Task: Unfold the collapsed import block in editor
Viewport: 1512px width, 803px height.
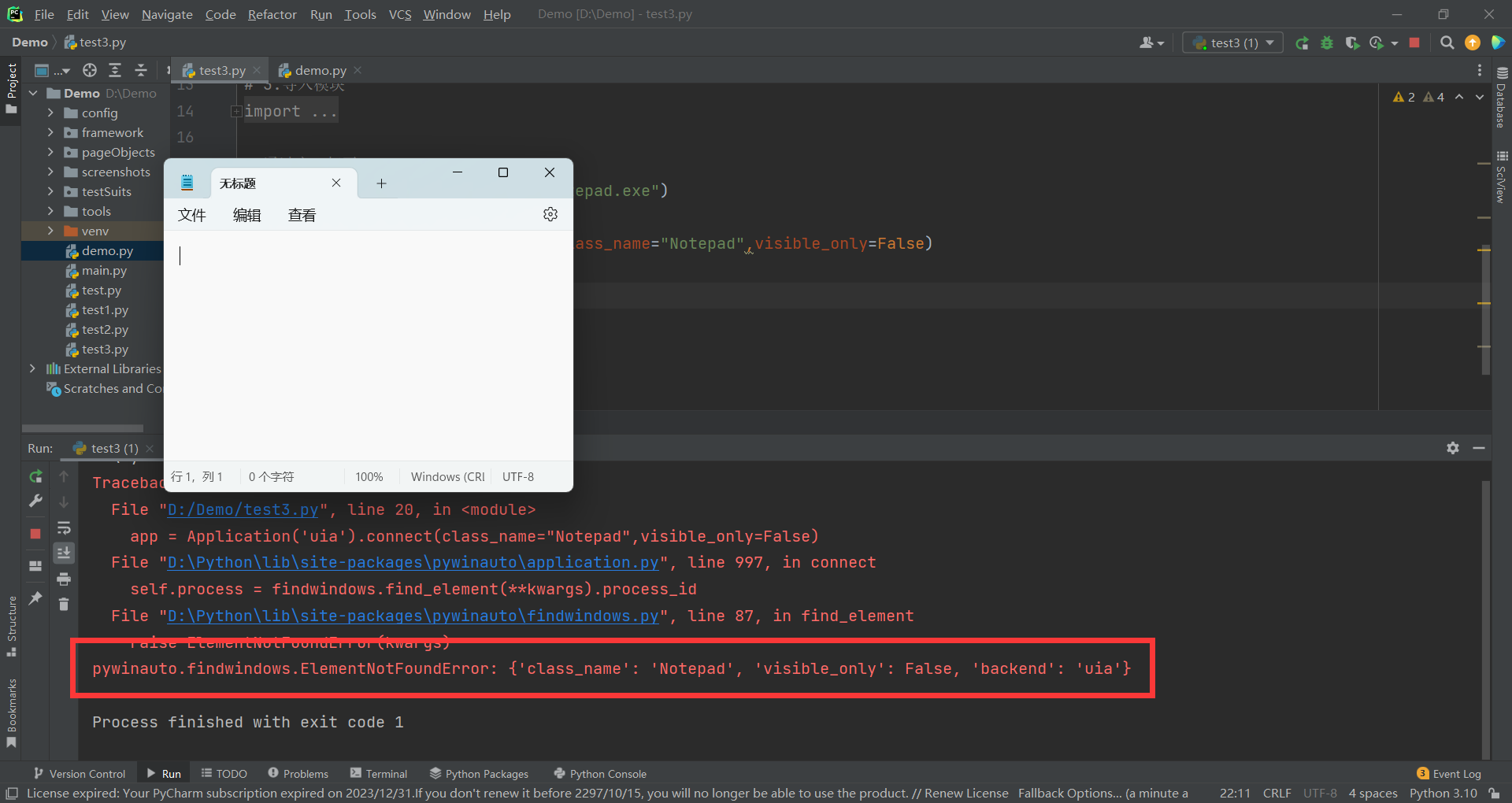Action: click(236, 112)
